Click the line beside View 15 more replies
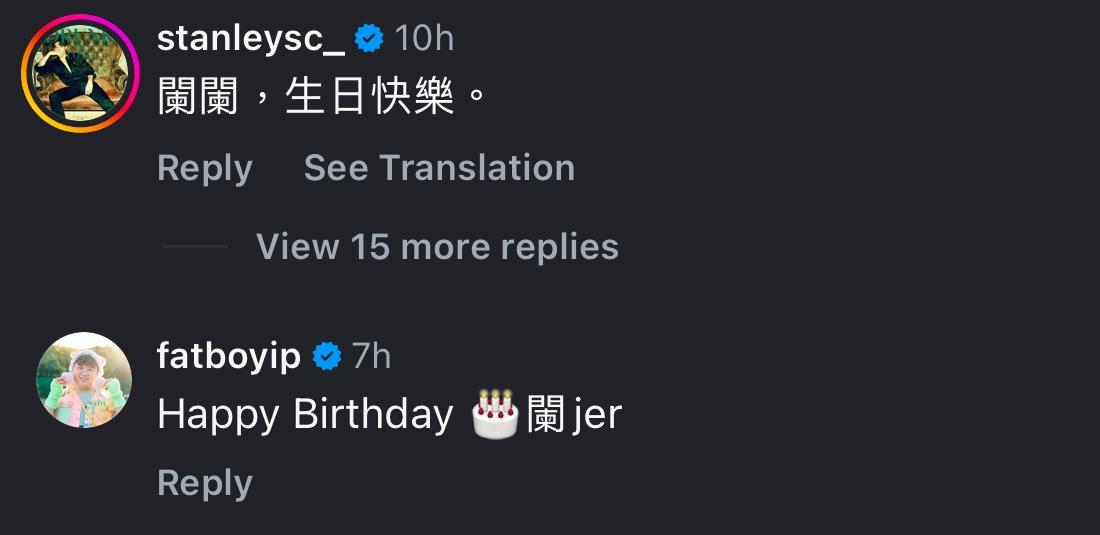 coord(194,247)
